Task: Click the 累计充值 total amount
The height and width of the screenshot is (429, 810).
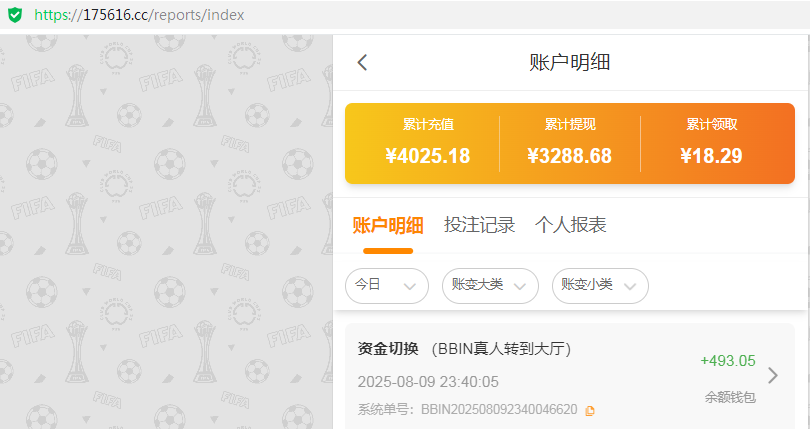Action: [x=427, y=156]
